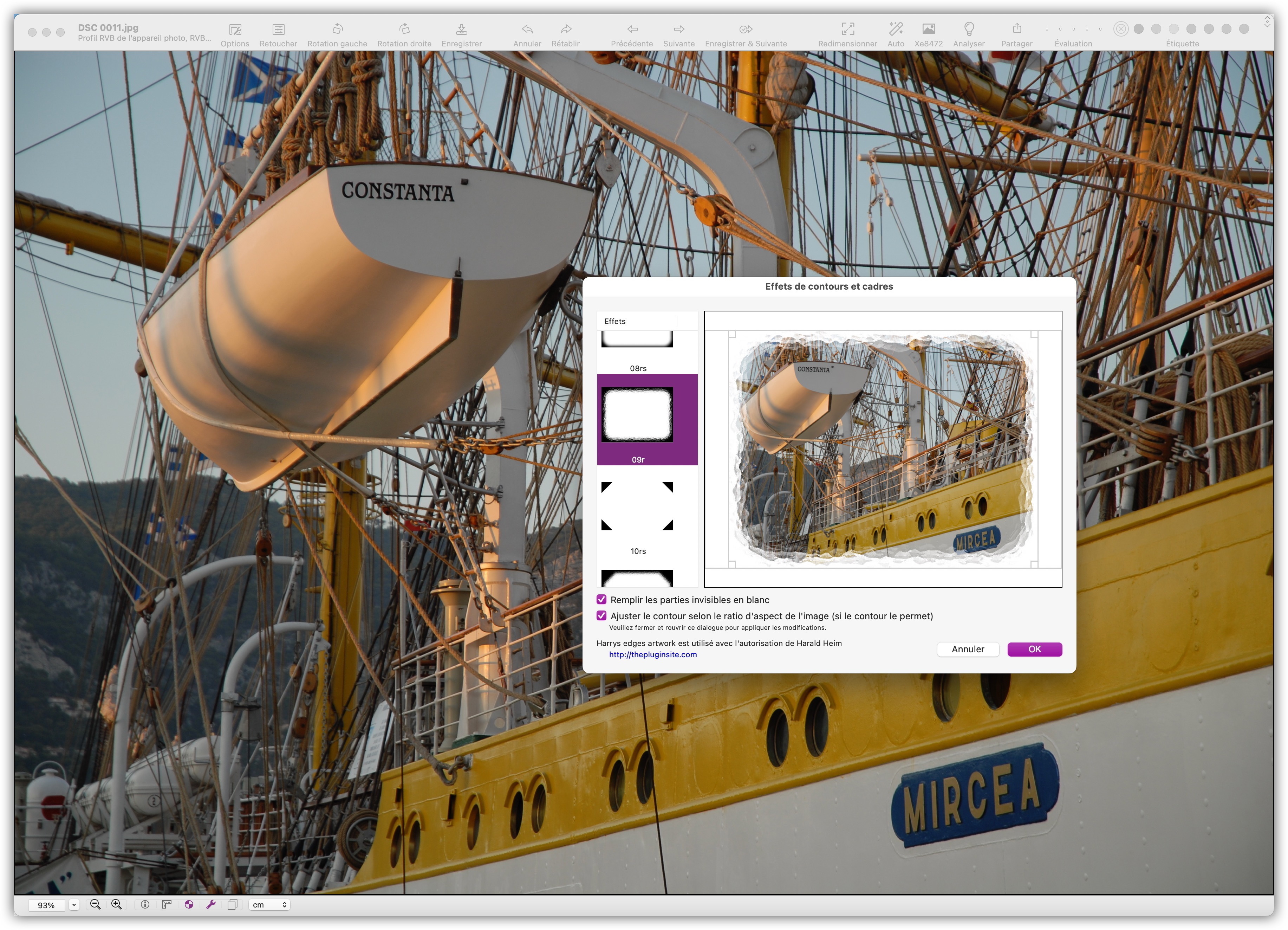Click the Harrys edges artwork credit text
The image size is (1288, 930).
pos(719,643)
